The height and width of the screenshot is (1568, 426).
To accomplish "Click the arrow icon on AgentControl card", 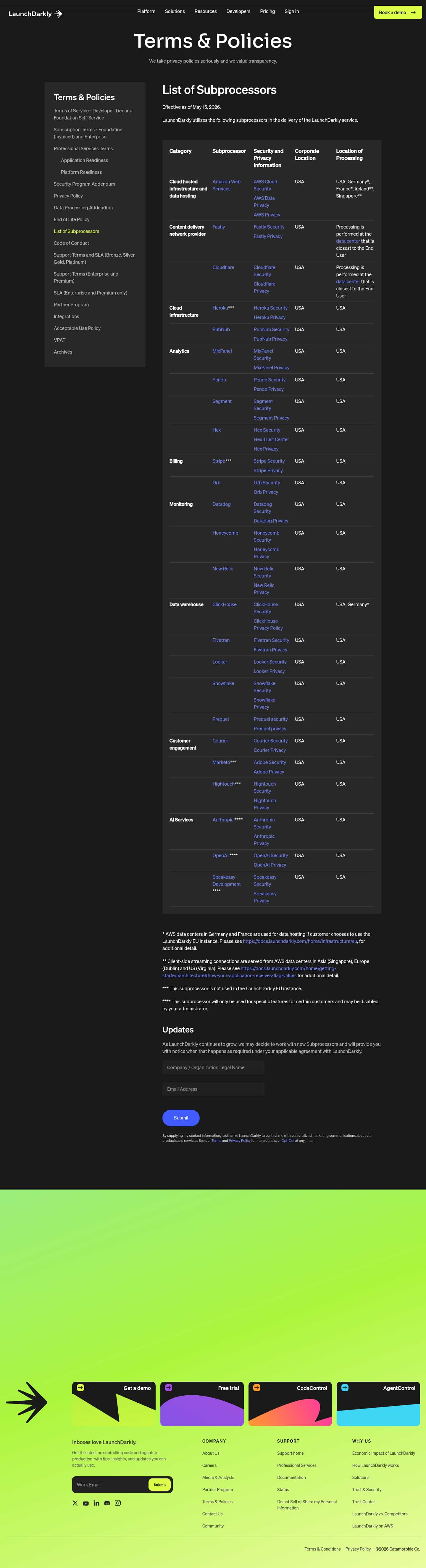I will 345,1388.
